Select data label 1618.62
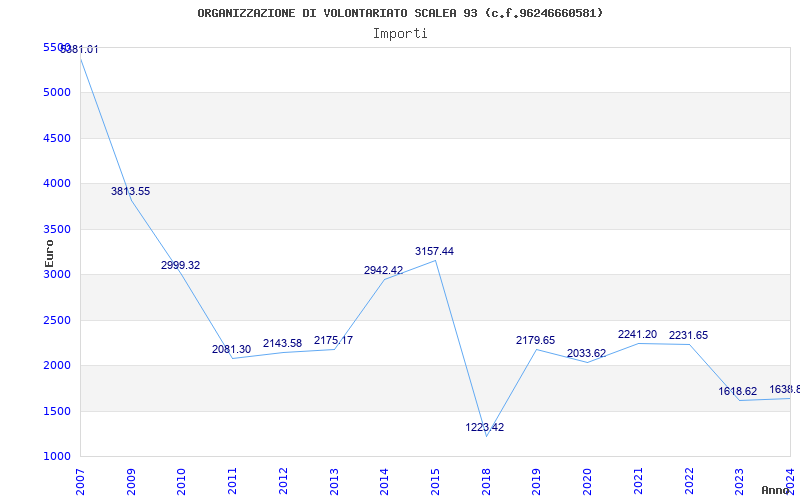 (x=738, y=391)
